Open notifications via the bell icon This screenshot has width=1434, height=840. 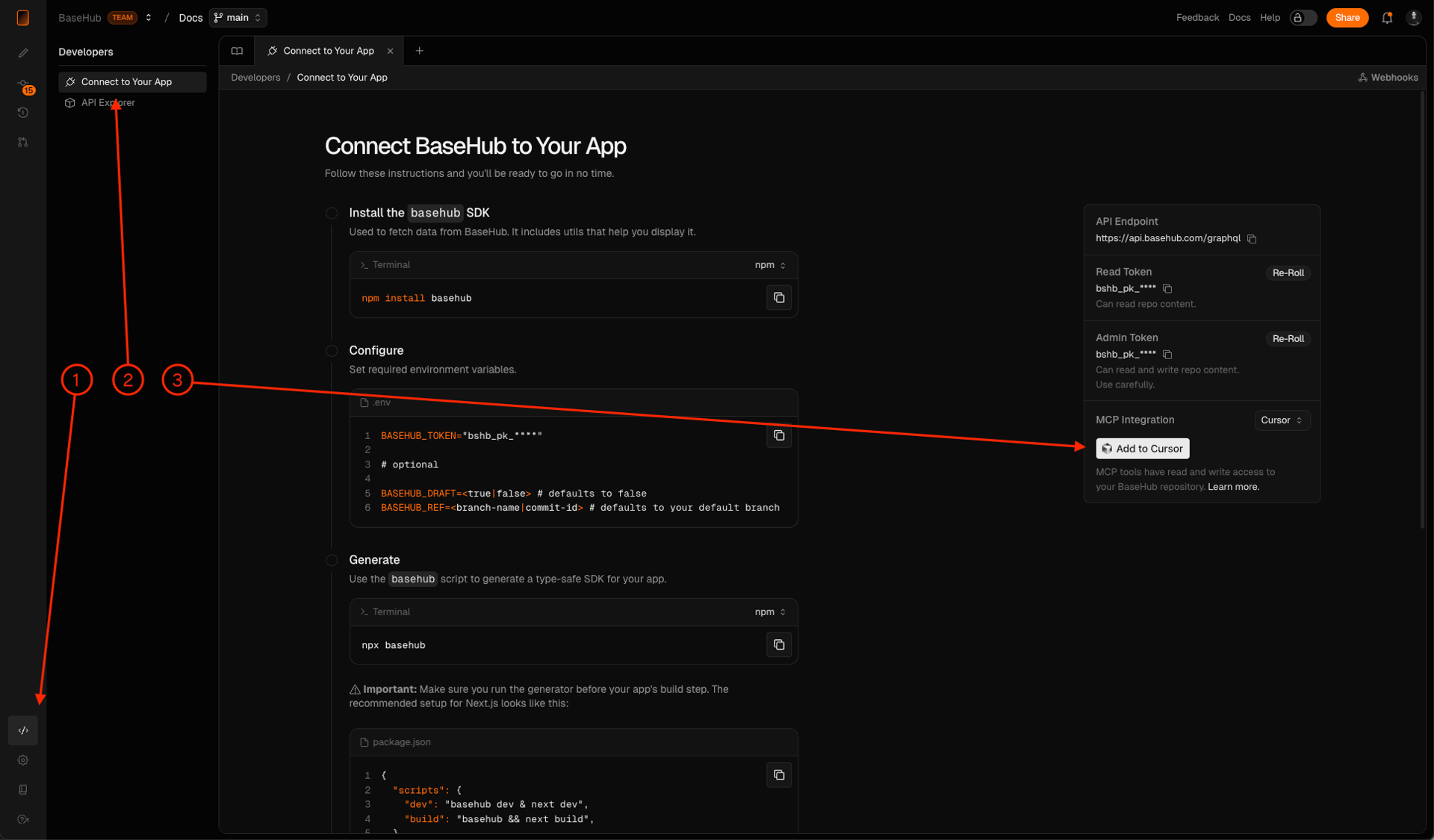click(x=1388, y=17)
